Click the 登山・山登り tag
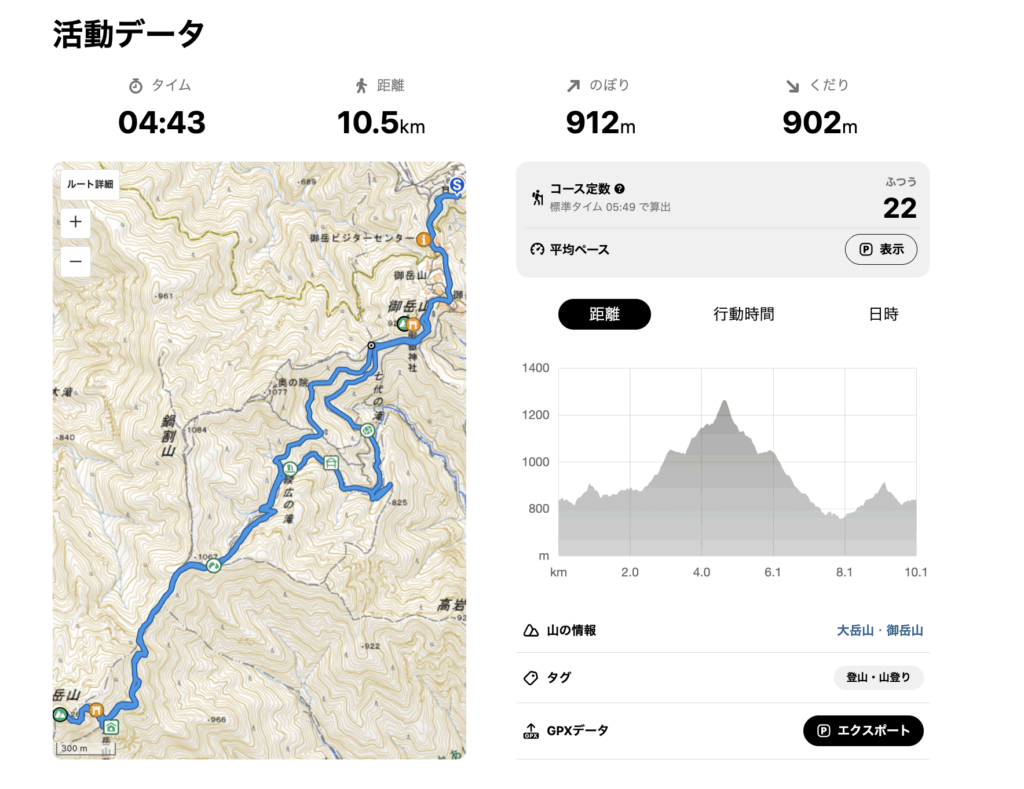 click(x=878, y=678)
